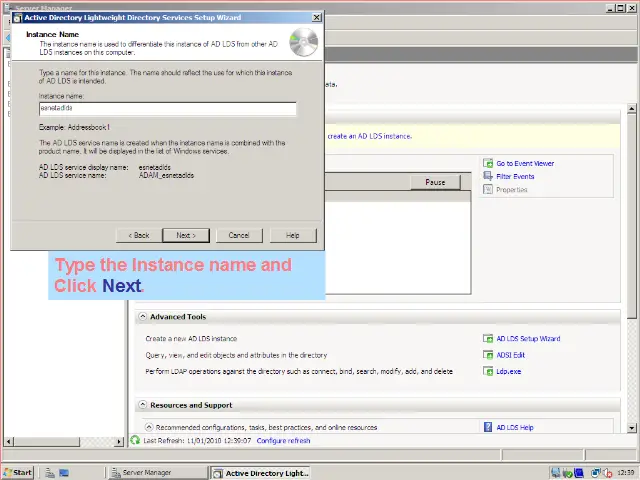Click the Filter Events icon

(488, 176)
